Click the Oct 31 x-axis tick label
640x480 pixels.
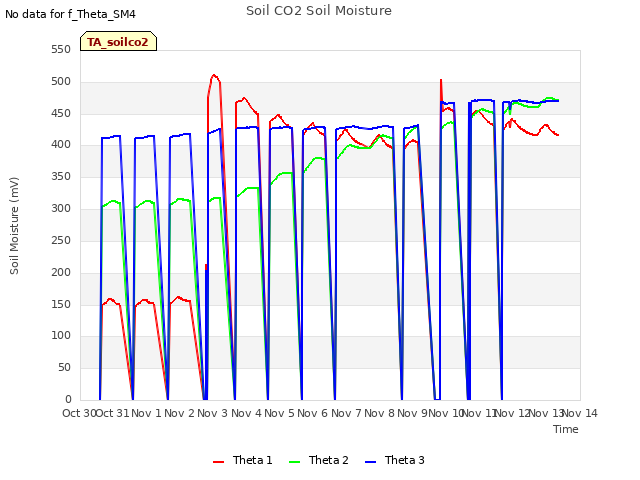(112, 413)
